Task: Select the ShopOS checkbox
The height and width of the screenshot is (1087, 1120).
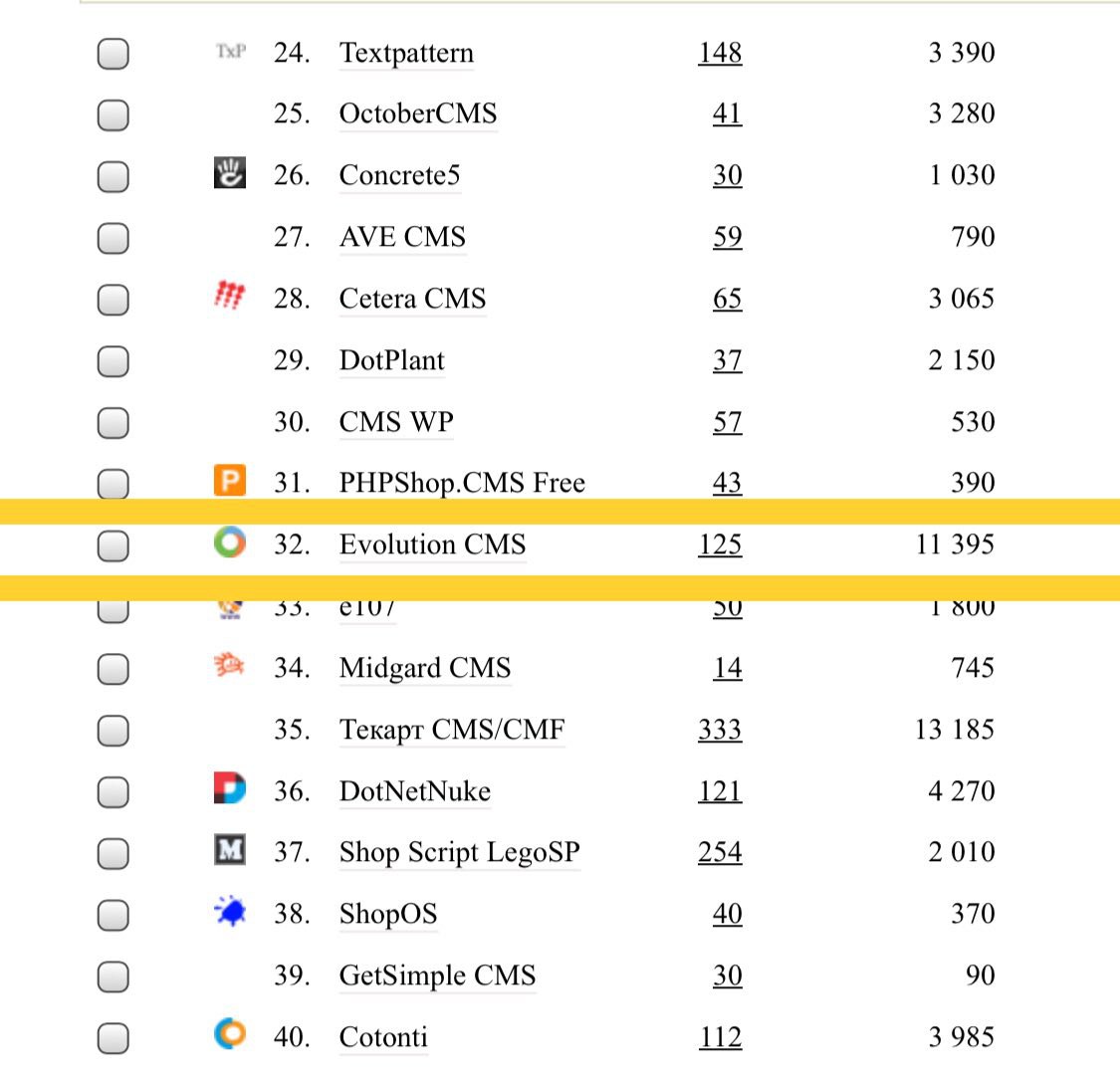Action: click(112, 915)
